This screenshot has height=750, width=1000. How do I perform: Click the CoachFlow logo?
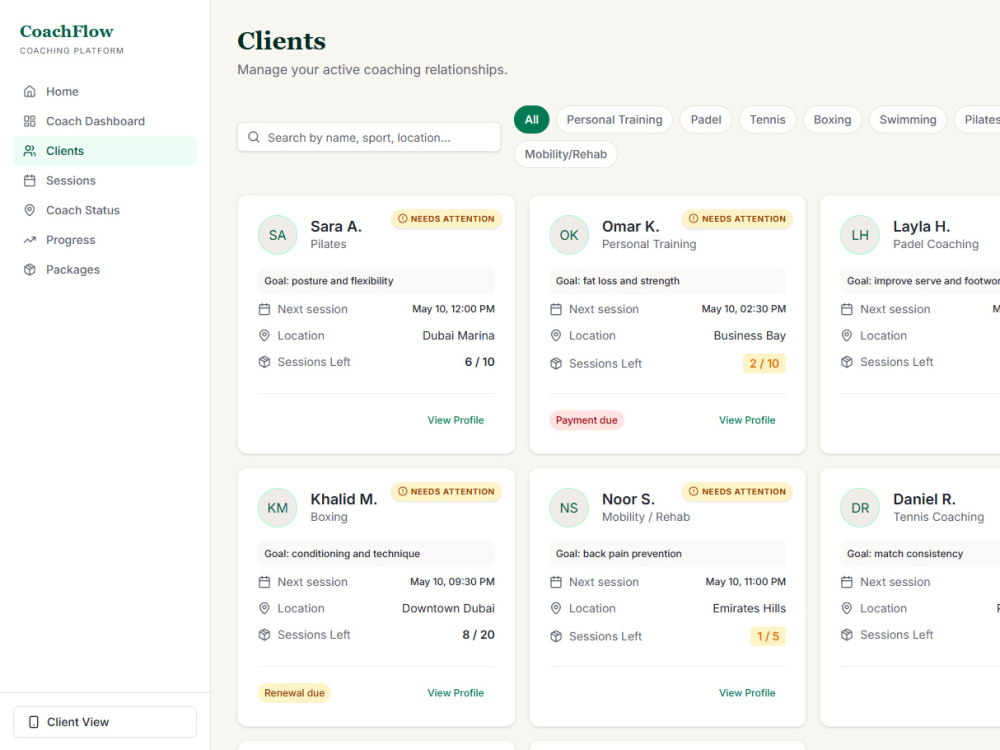pos(66,31)
